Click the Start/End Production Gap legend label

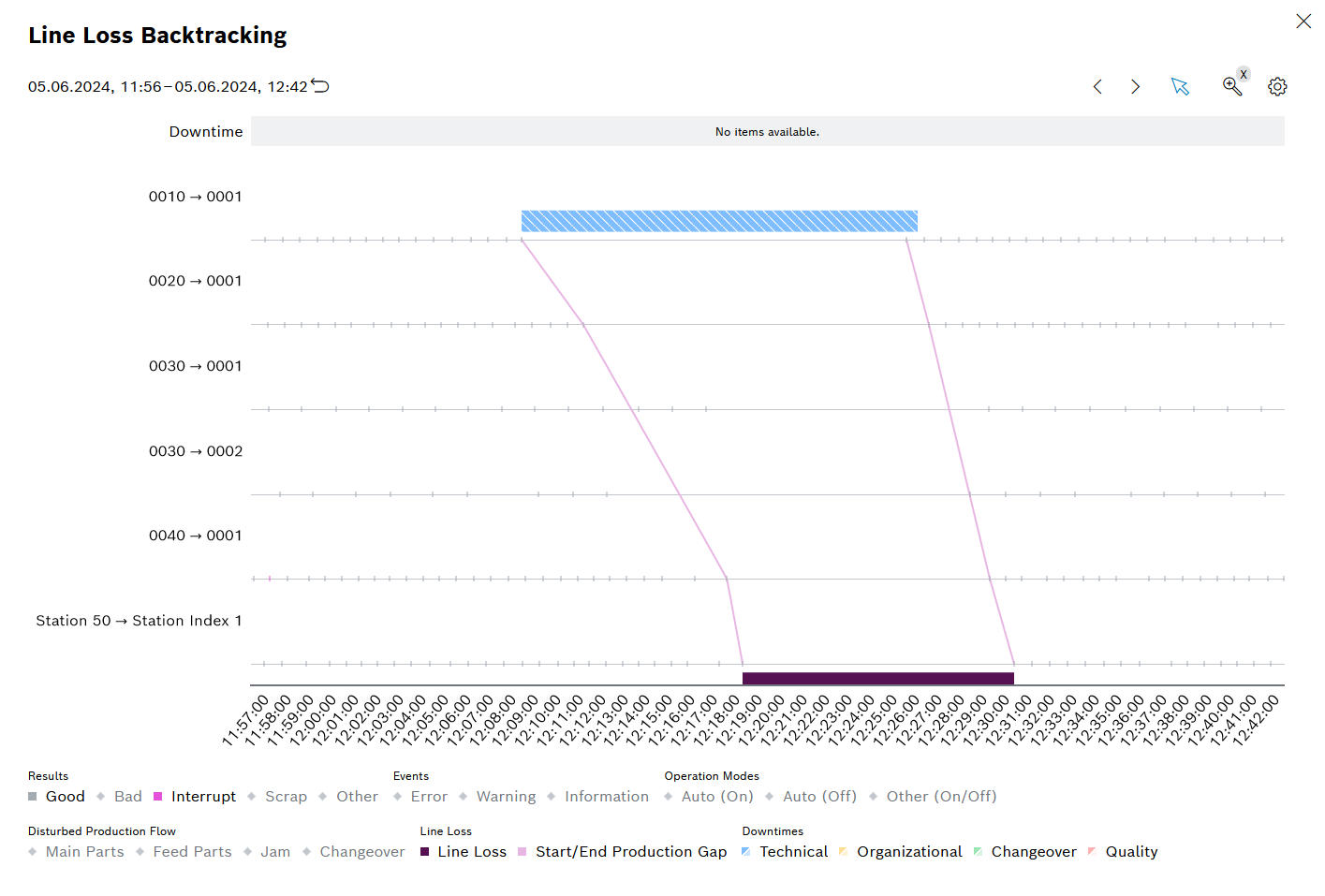[630, 851]
